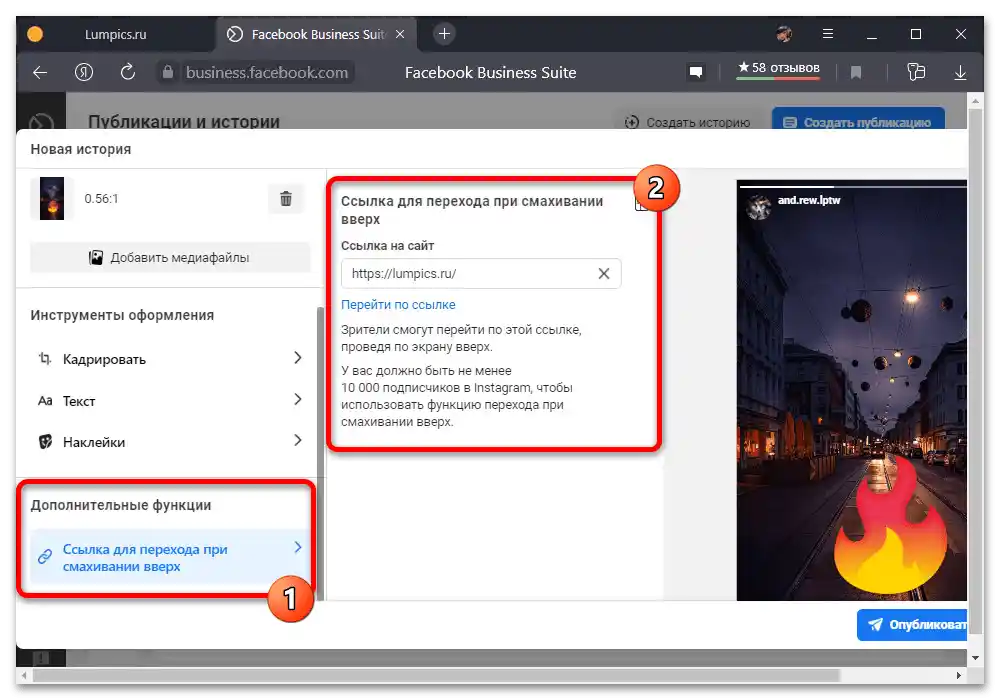This screenshot has width=1000, height=700.
Task: Expand Текст with its chevron
Action: pos(298,399)
